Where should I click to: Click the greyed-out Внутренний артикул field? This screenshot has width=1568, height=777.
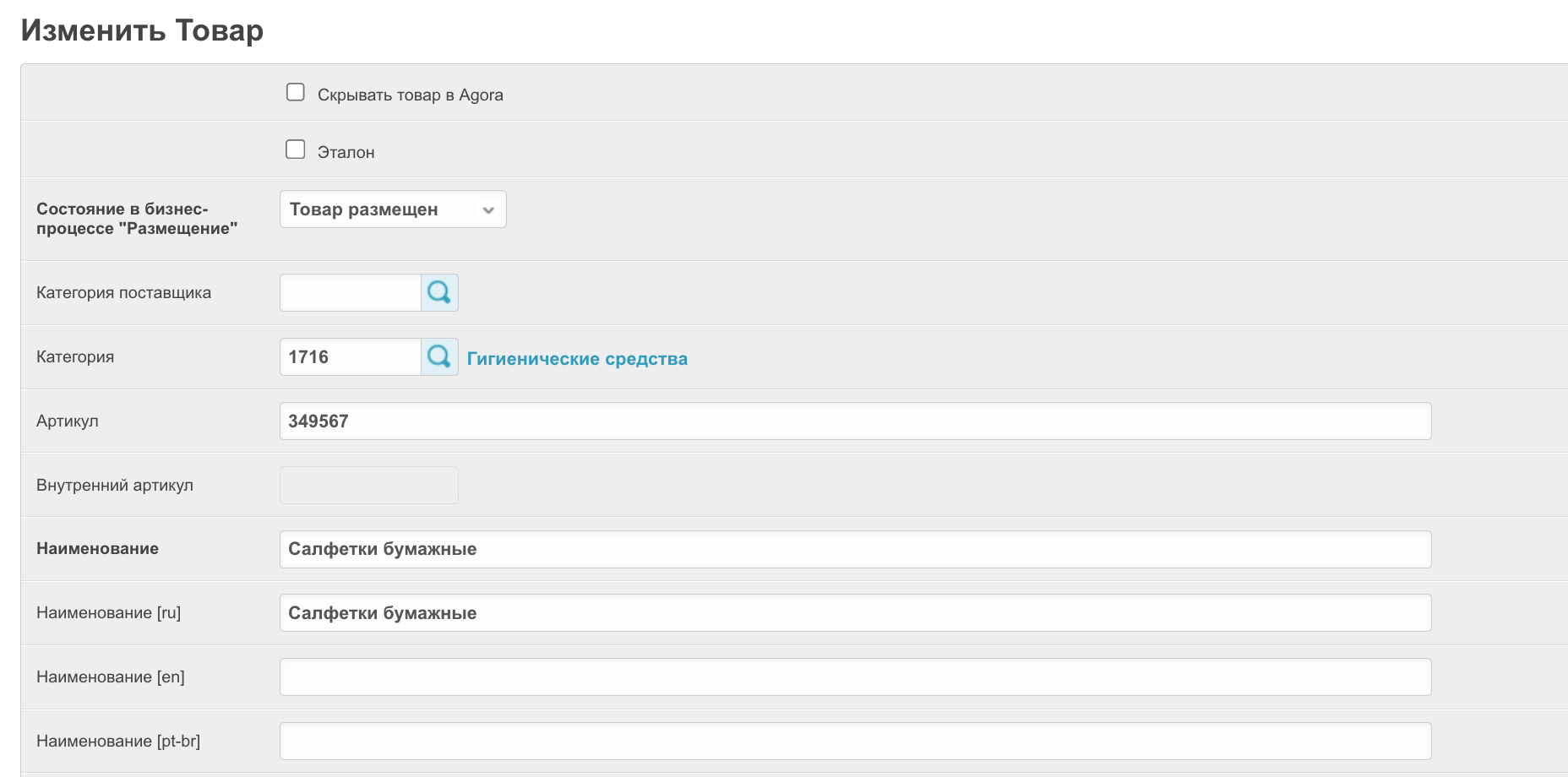[369, 486]
